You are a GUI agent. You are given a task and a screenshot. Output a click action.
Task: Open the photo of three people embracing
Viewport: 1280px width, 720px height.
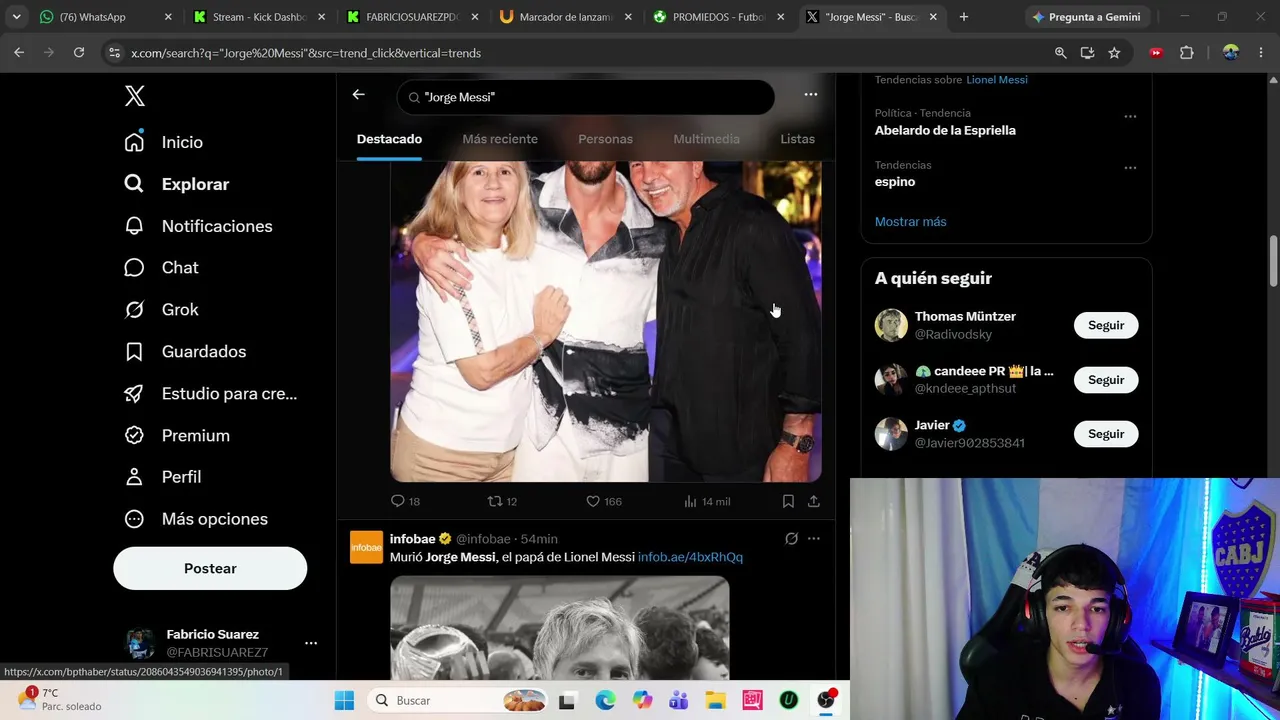[x=606, y=321]
